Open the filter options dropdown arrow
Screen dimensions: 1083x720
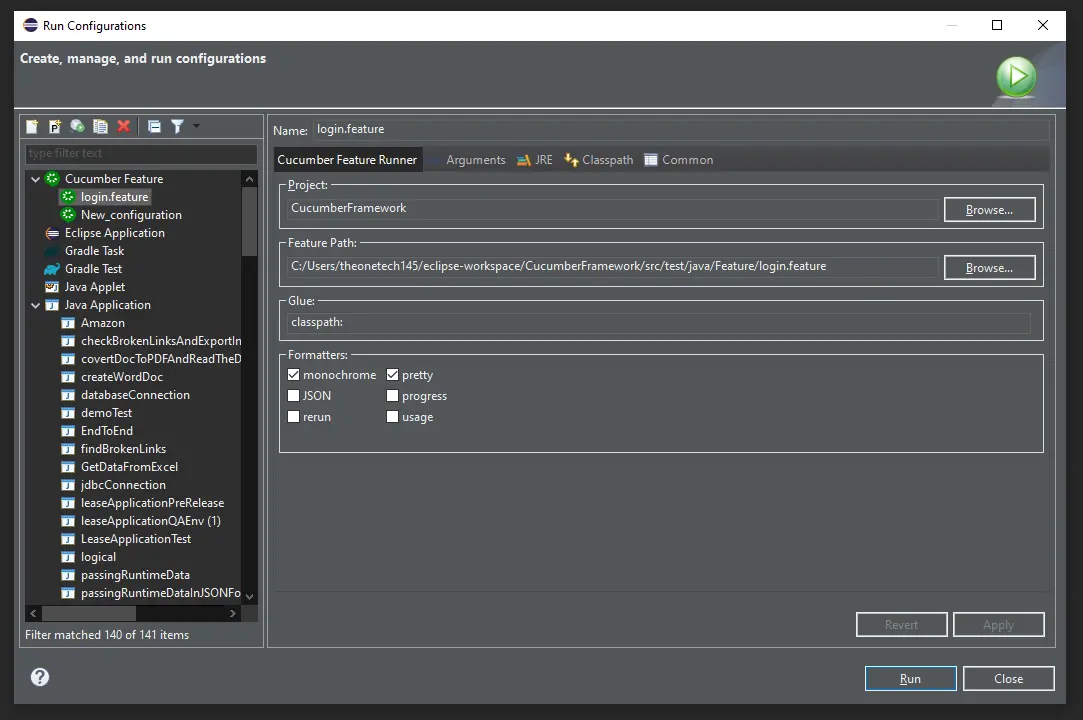[x=196, y=126]
